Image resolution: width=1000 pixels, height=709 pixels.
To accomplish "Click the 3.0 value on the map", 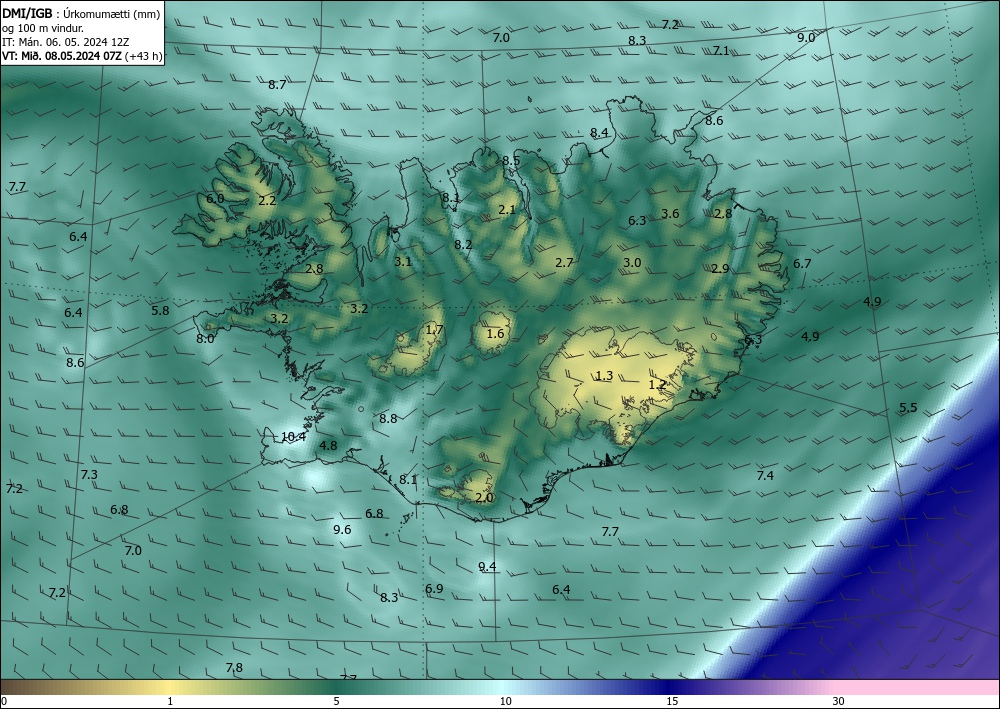I will (x=632, y=263).
